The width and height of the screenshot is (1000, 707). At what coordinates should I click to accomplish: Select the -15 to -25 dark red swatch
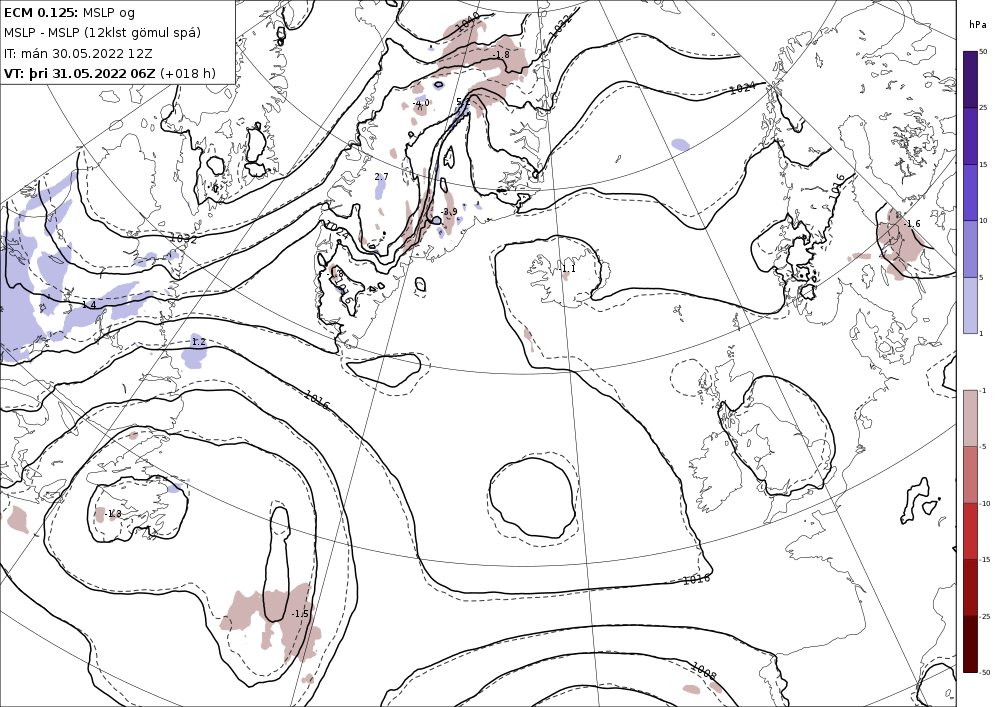coord(970,587)
